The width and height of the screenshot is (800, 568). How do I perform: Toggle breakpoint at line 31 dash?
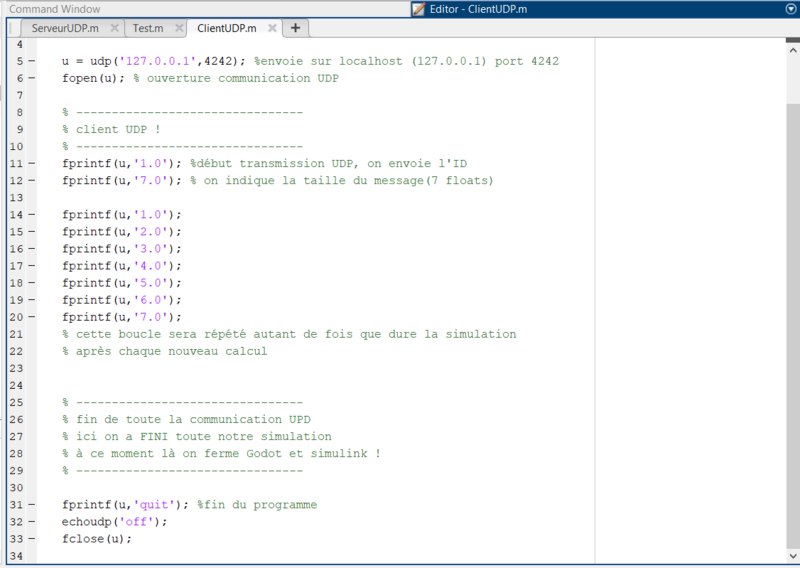coord(31,505)
